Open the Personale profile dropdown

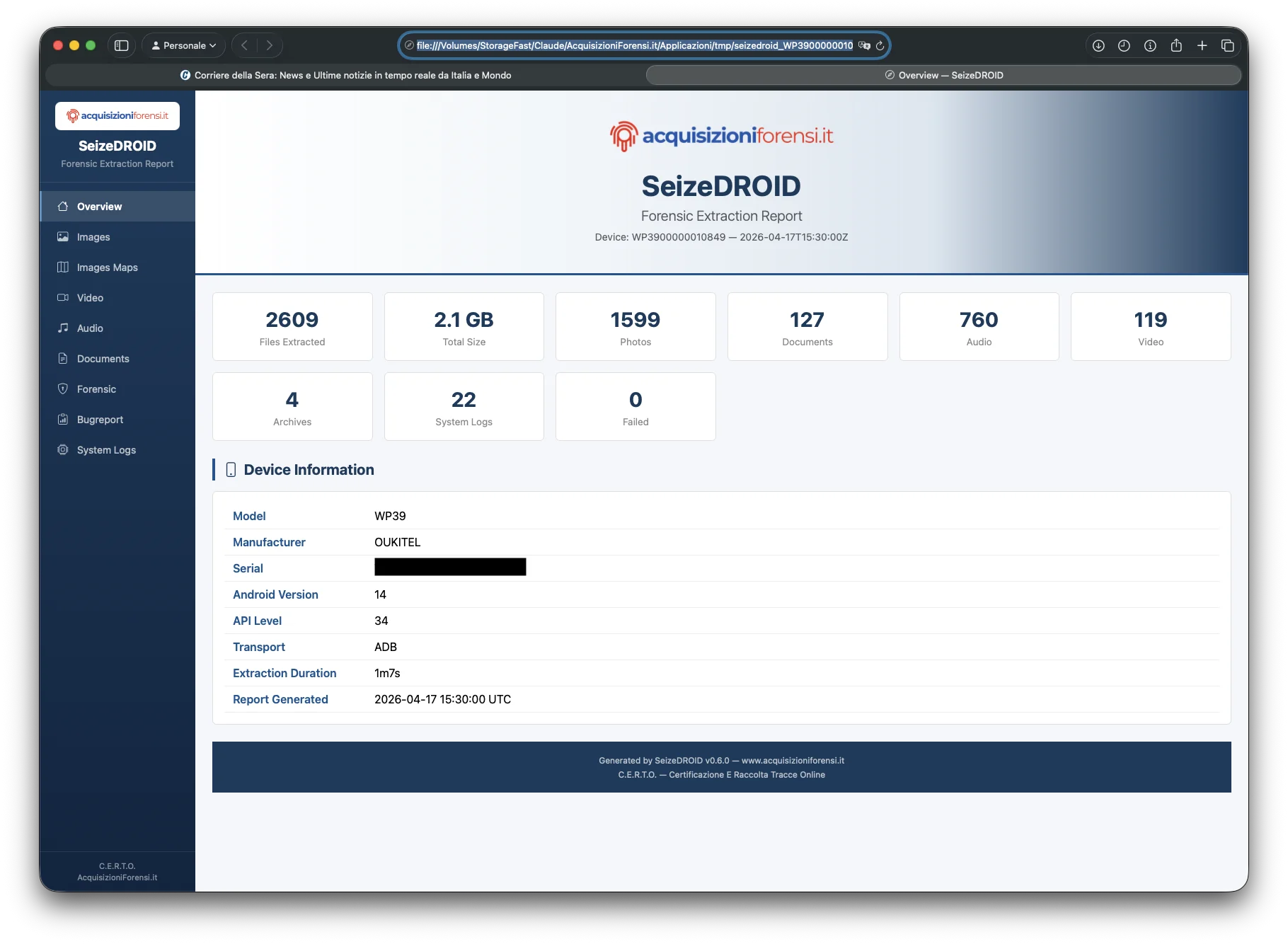[x=183, y=45]
